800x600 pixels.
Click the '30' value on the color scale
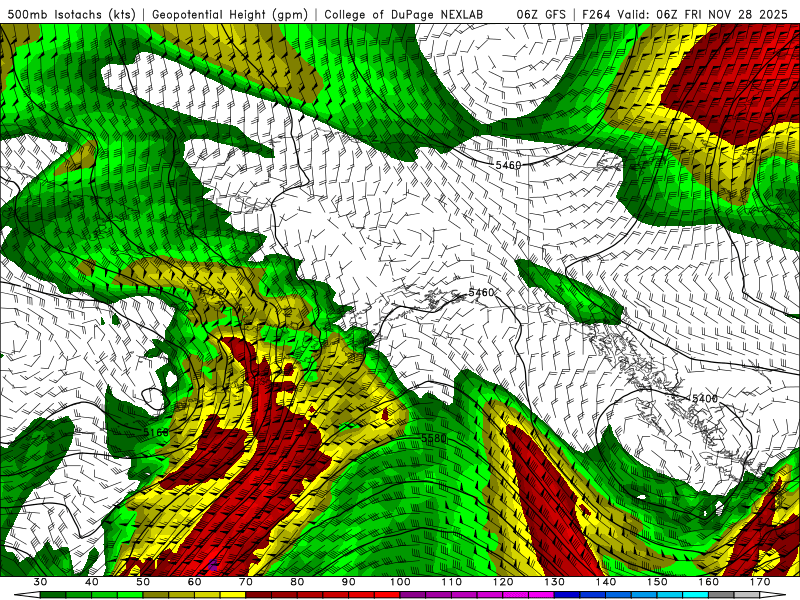[x=40, y=582]
